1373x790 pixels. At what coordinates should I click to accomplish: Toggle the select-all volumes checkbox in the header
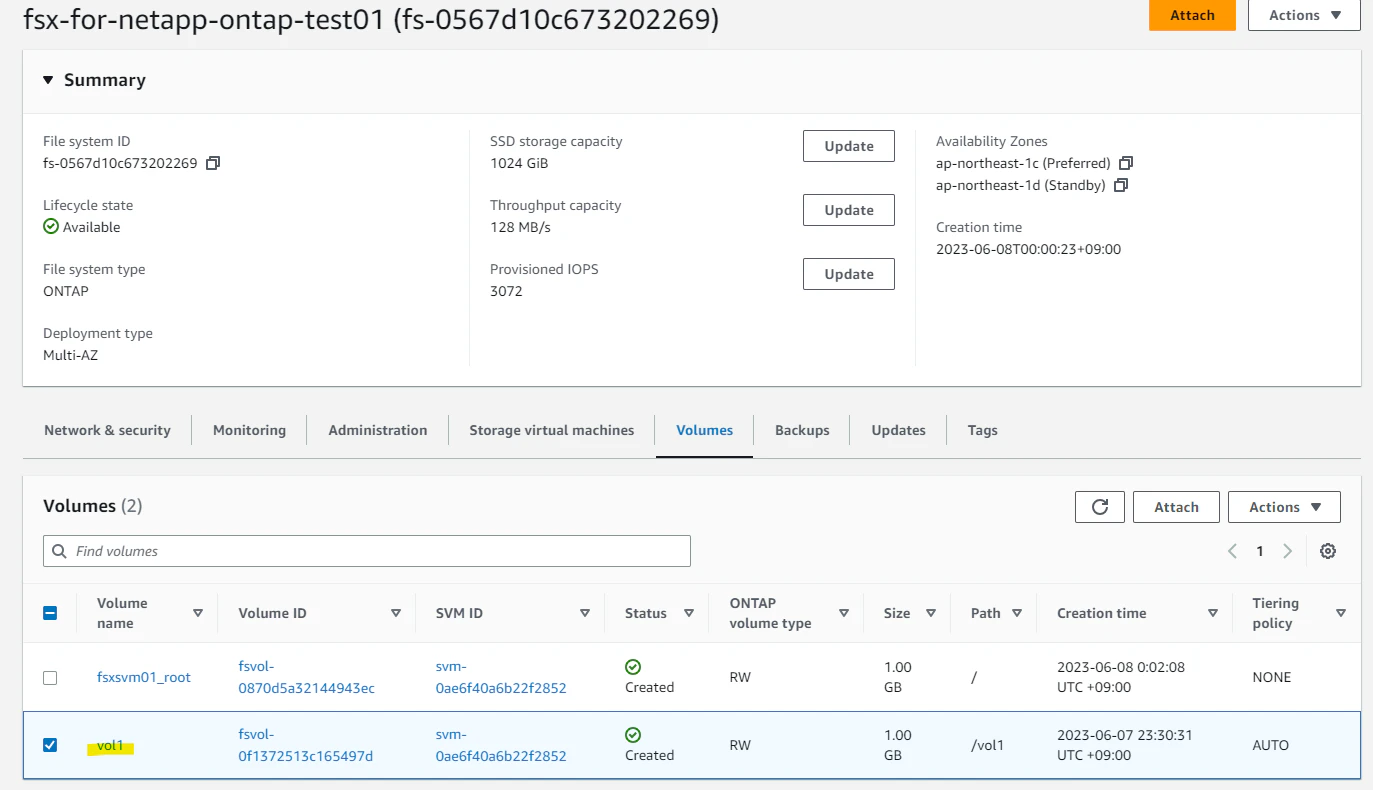(x=50, y=613)
